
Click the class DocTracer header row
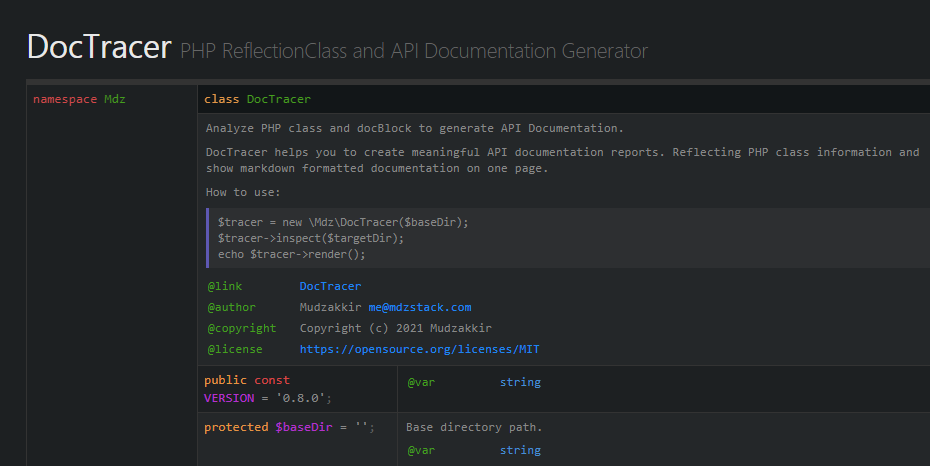[257, 99]
